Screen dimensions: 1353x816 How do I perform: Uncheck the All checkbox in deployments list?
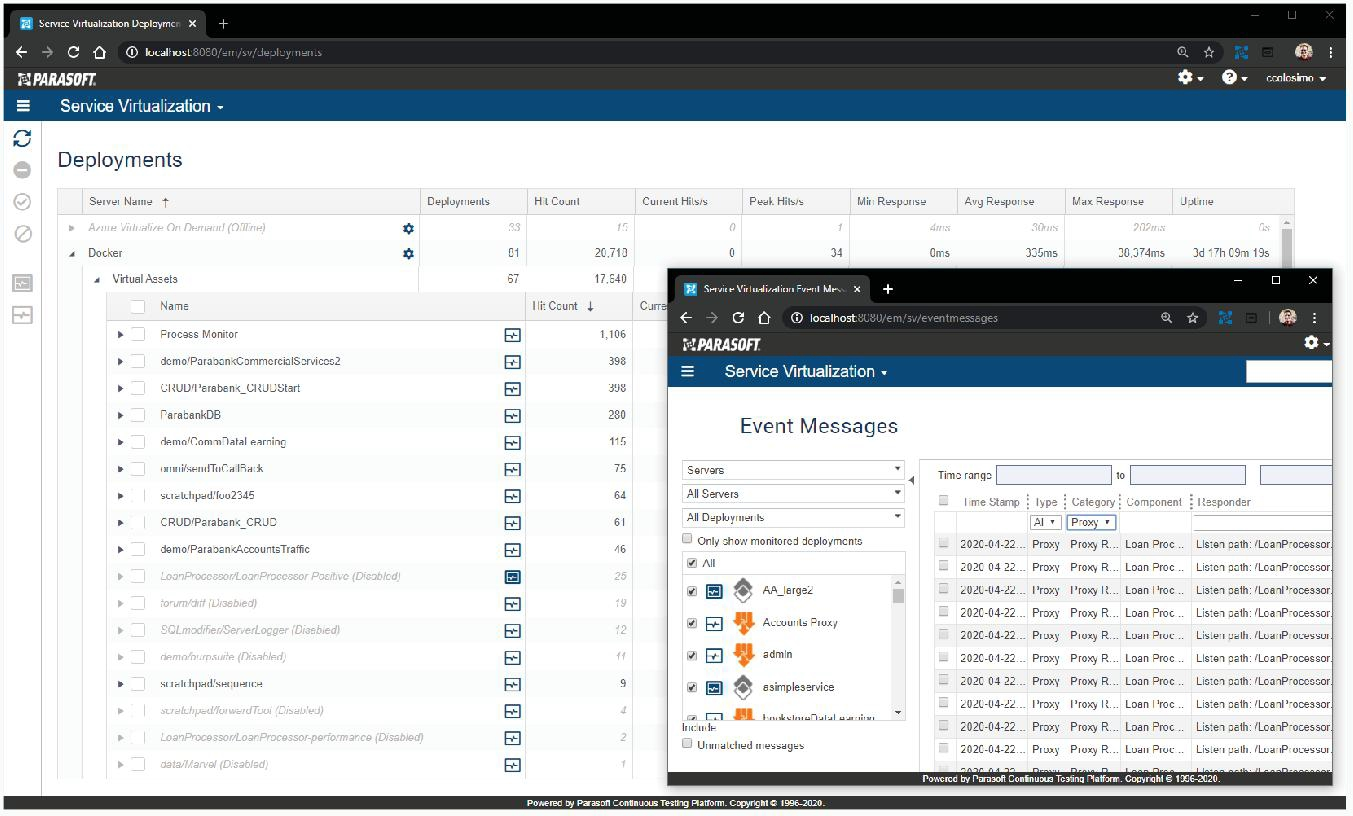[x=693, y=563]
